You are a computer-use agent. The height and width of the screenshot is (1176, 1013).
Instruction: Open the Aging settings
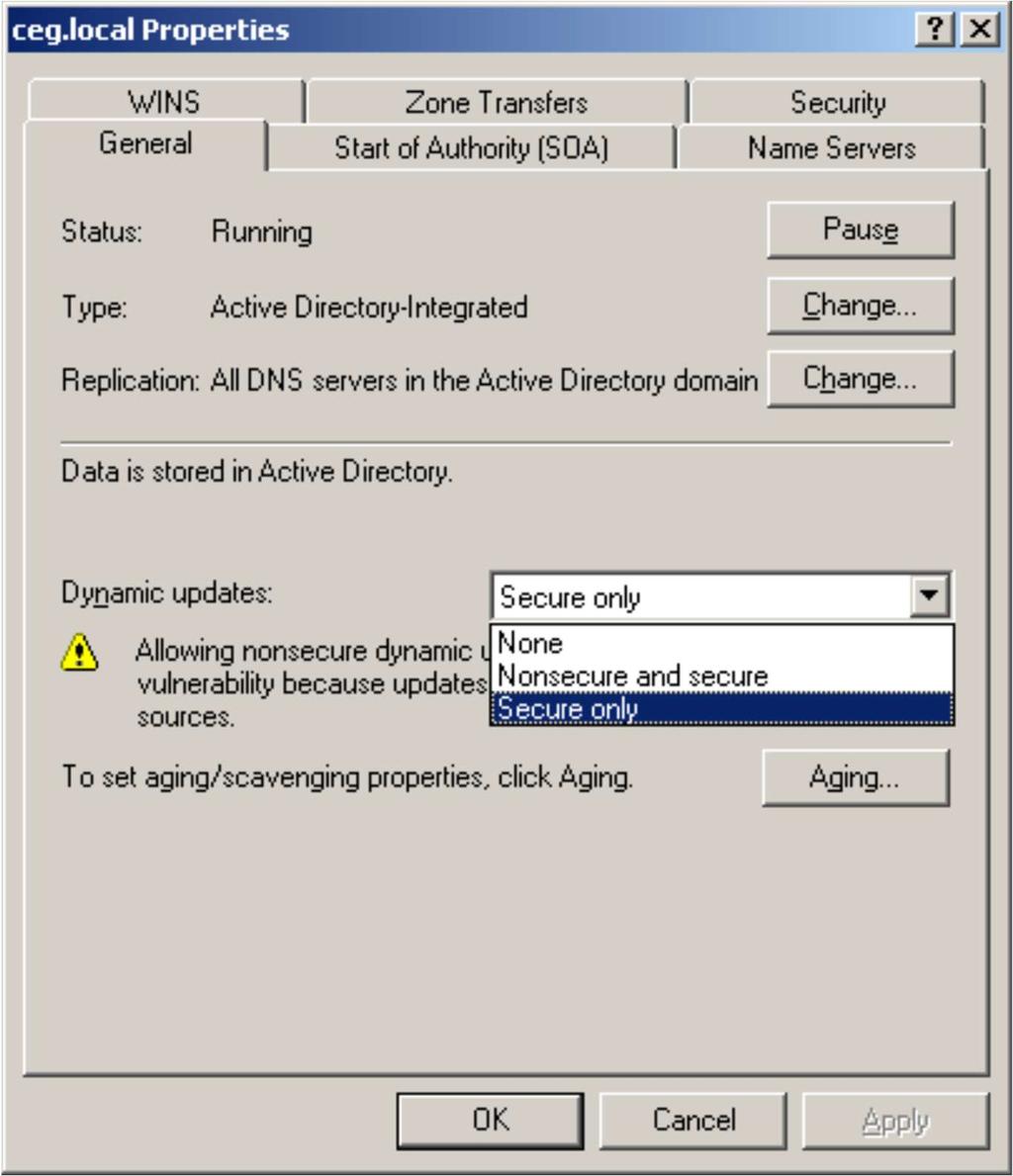tap(856, 777)
